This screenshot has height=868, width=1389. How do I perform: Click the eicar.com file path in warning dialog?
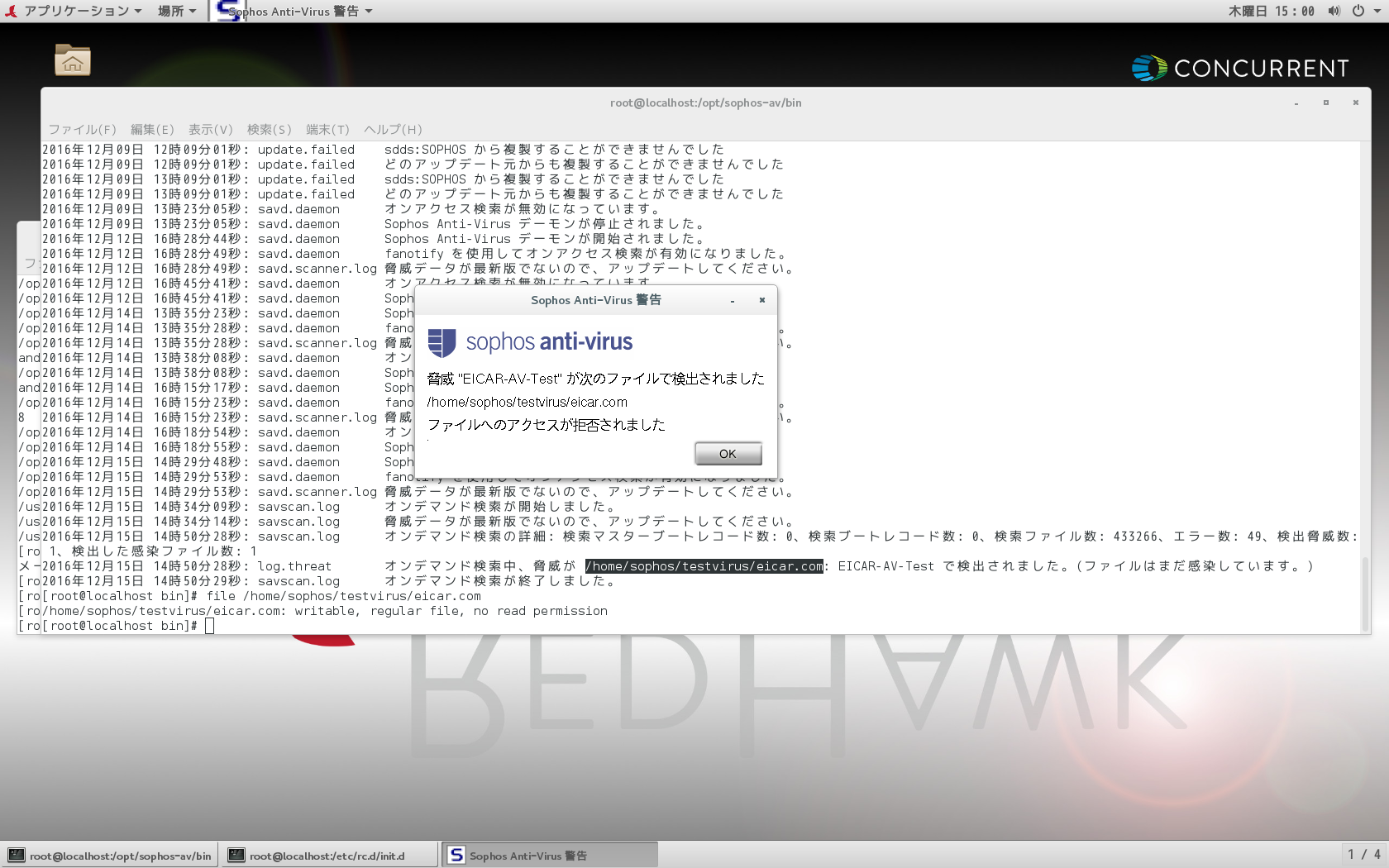coord(527,403)
